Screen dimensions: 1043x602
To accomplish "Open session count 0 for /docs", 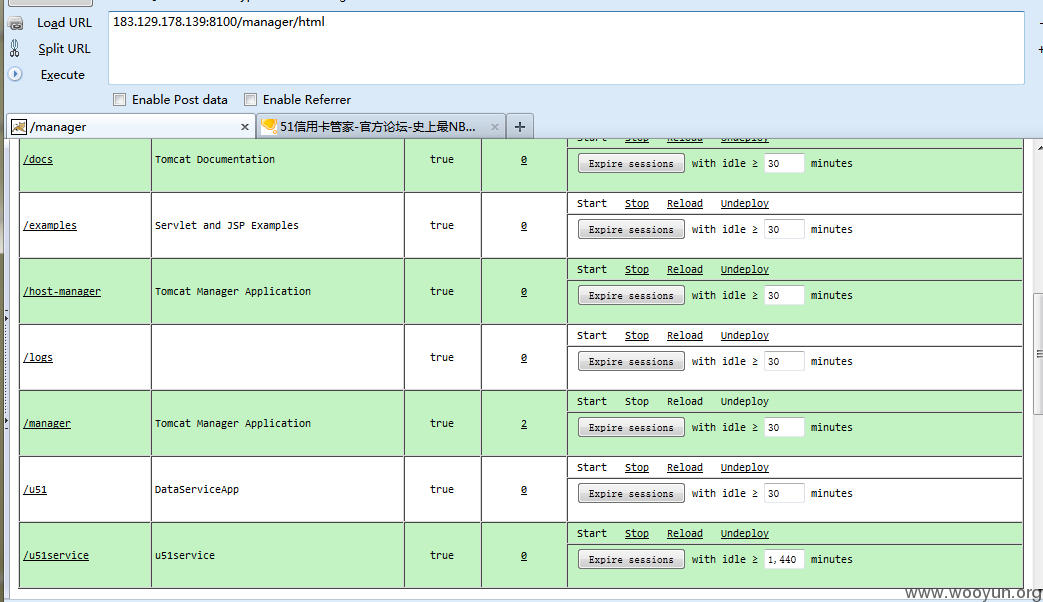I will pos(524,160).
